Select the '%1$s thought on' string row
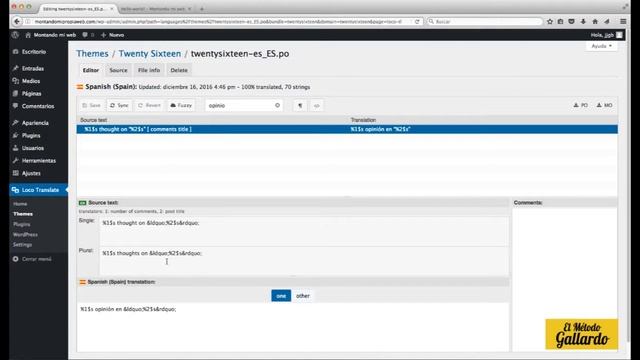The image size is (640, 360). (347, 129)
